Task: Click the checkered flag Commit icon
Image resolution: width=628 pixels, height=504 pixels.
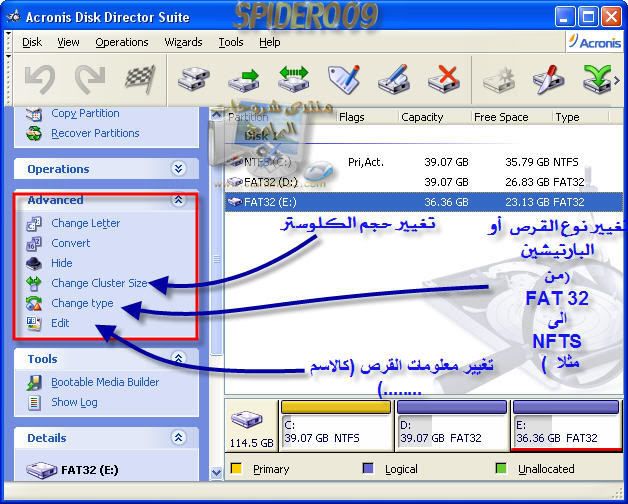Action: coord(140,79)
